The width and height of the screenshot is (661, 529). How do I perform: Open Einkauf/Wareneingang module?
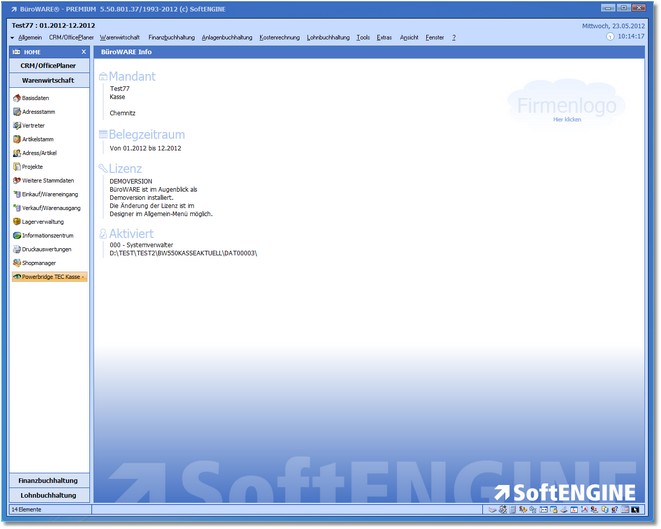[x=50, y=194]
